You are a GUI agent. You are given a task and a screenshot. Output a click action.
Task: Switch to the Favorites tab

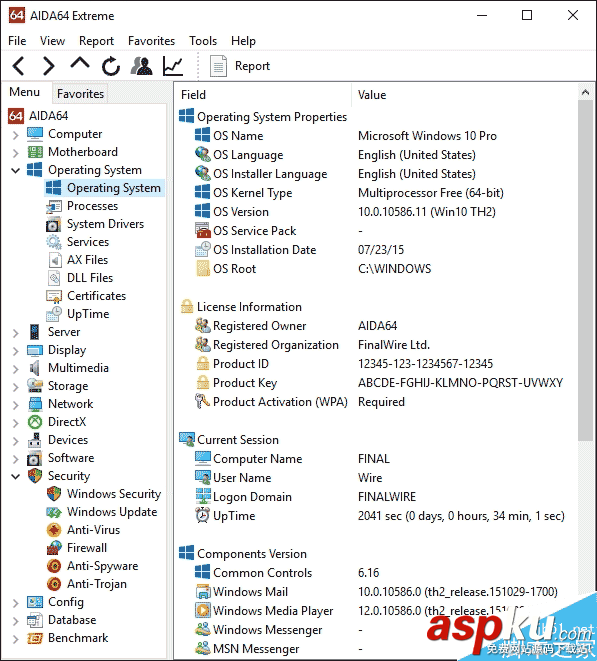pos(80,94)
